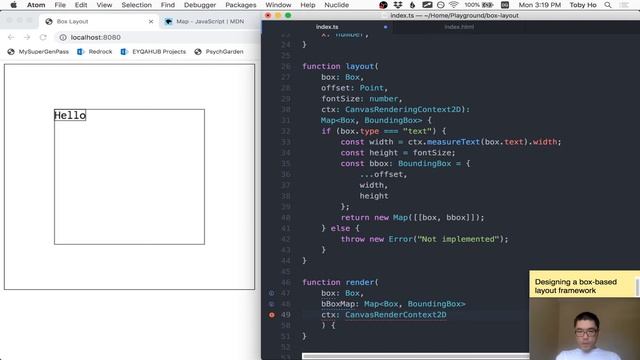Click the webcam video thumbnail

(584, 329)
